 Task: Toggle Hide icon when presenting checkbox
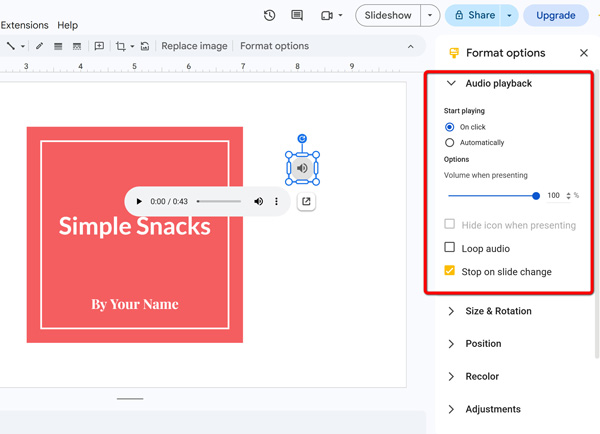pos(450,224)
